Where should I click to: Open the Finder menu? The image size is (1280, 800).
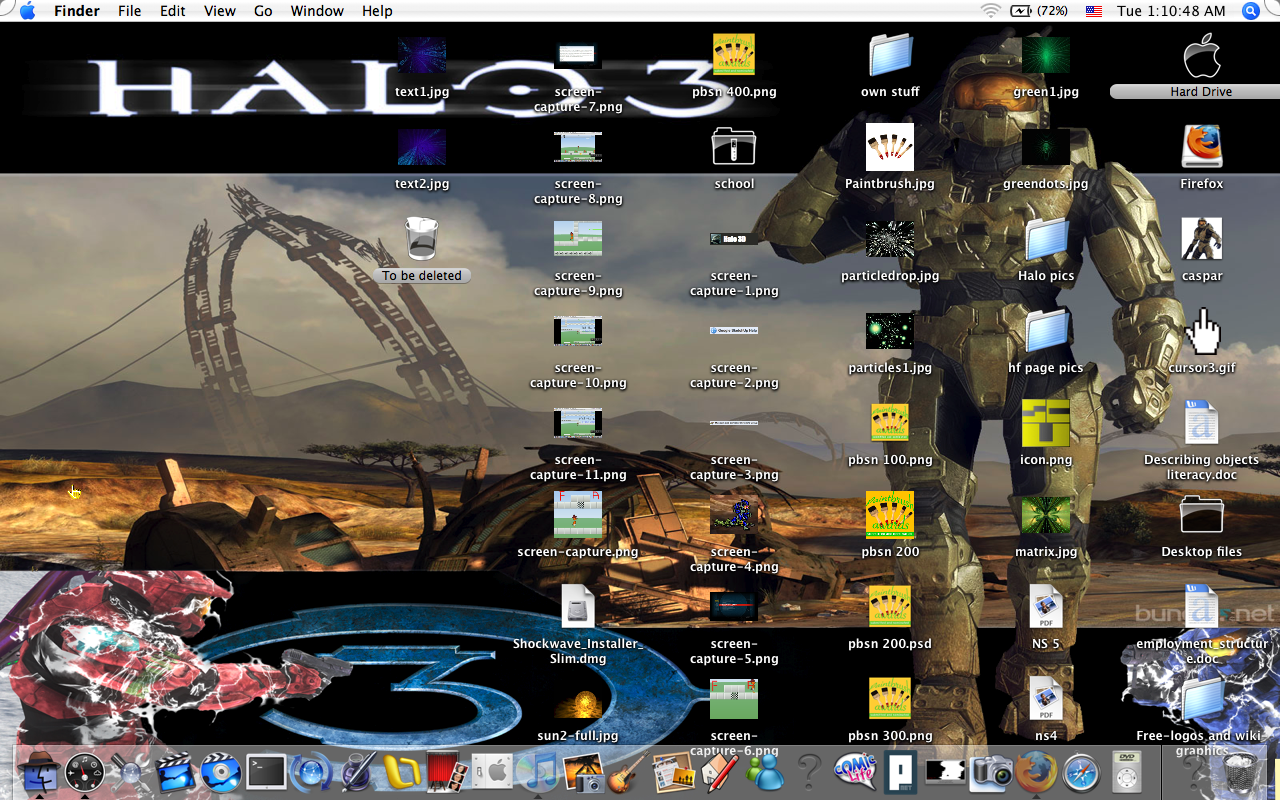point(77,11)
